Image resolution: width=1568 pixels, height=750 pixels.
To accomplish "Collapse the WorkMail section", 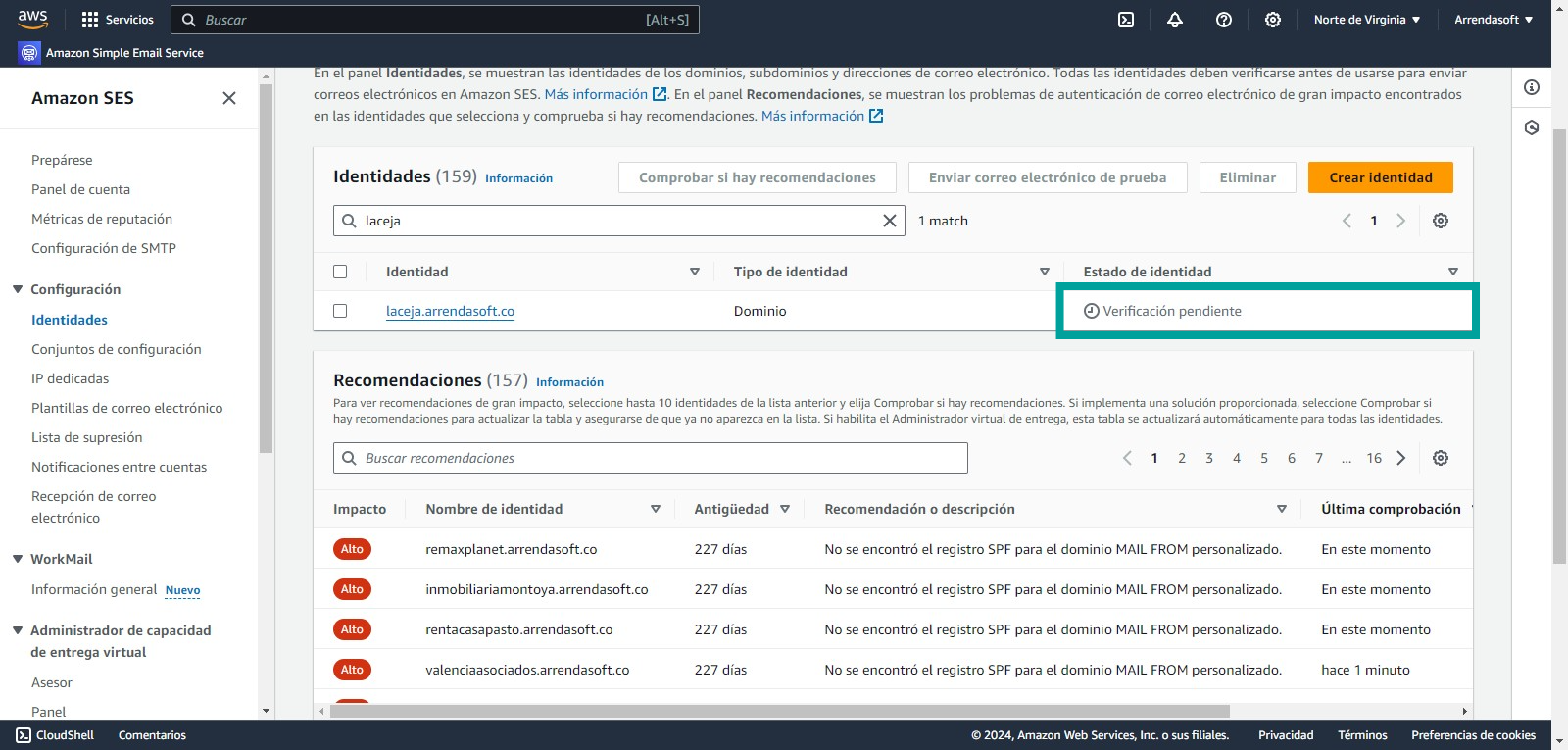I will click(x=18, y=559).
